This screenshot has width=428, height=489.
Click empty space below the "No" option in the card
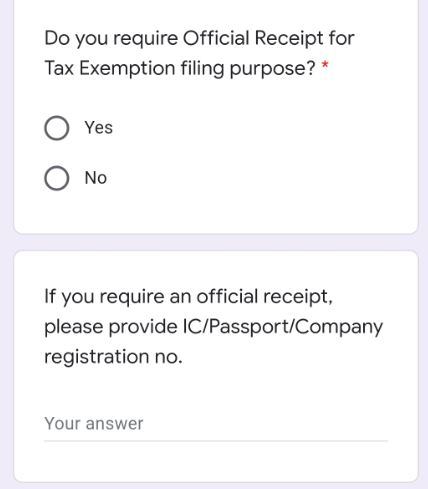[216, 212]
